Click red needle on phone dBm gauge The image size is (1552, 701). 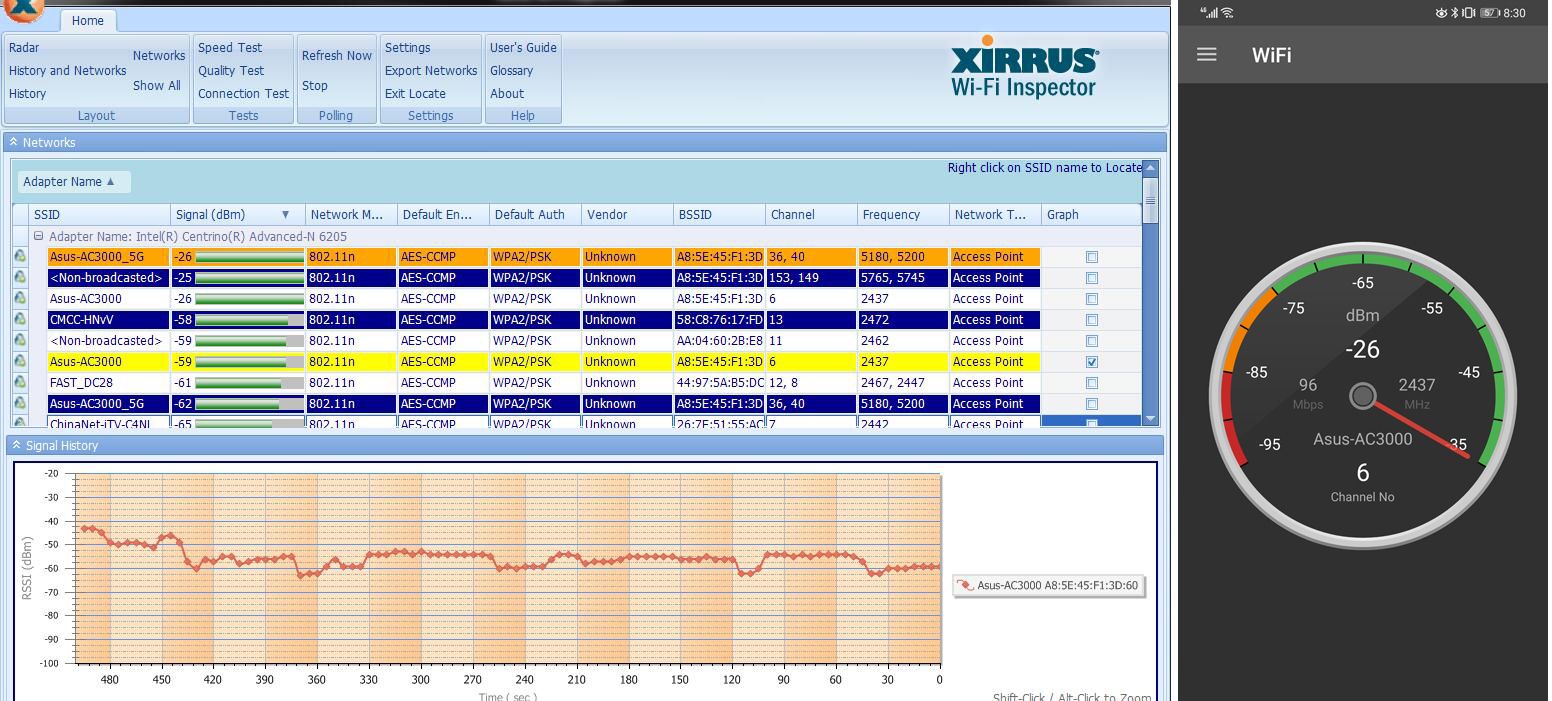(x=1420, y=429)
